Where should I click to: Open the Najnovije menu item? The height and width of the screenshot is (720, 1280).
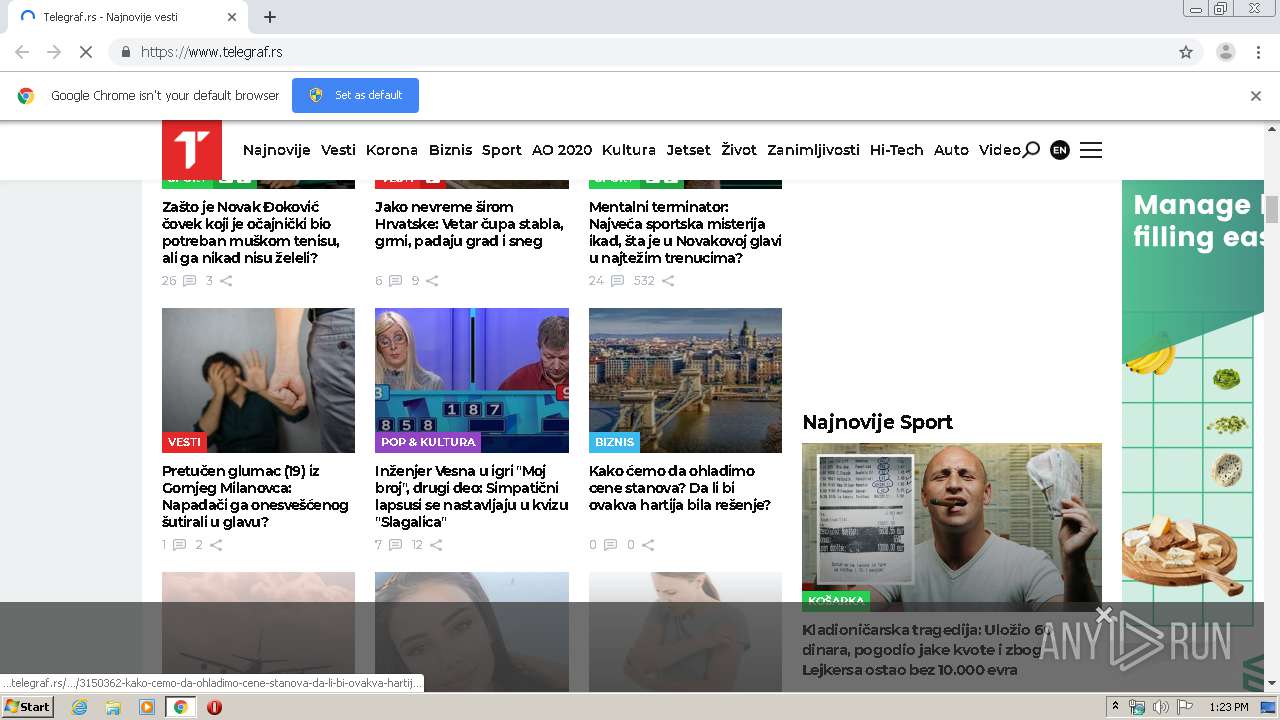tap(277, 150)
